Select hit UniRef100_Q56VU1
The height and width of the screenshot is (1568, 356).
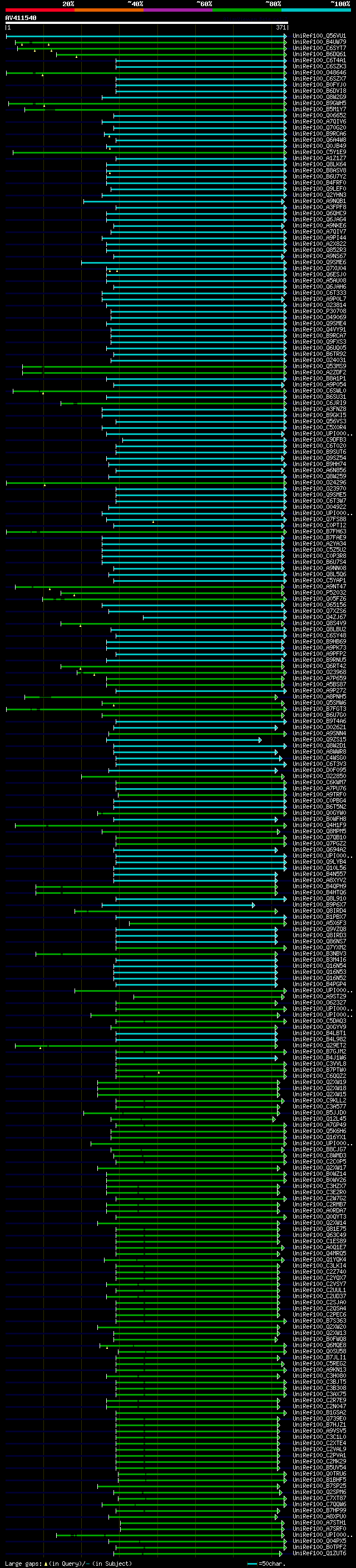tap(319, 37)
